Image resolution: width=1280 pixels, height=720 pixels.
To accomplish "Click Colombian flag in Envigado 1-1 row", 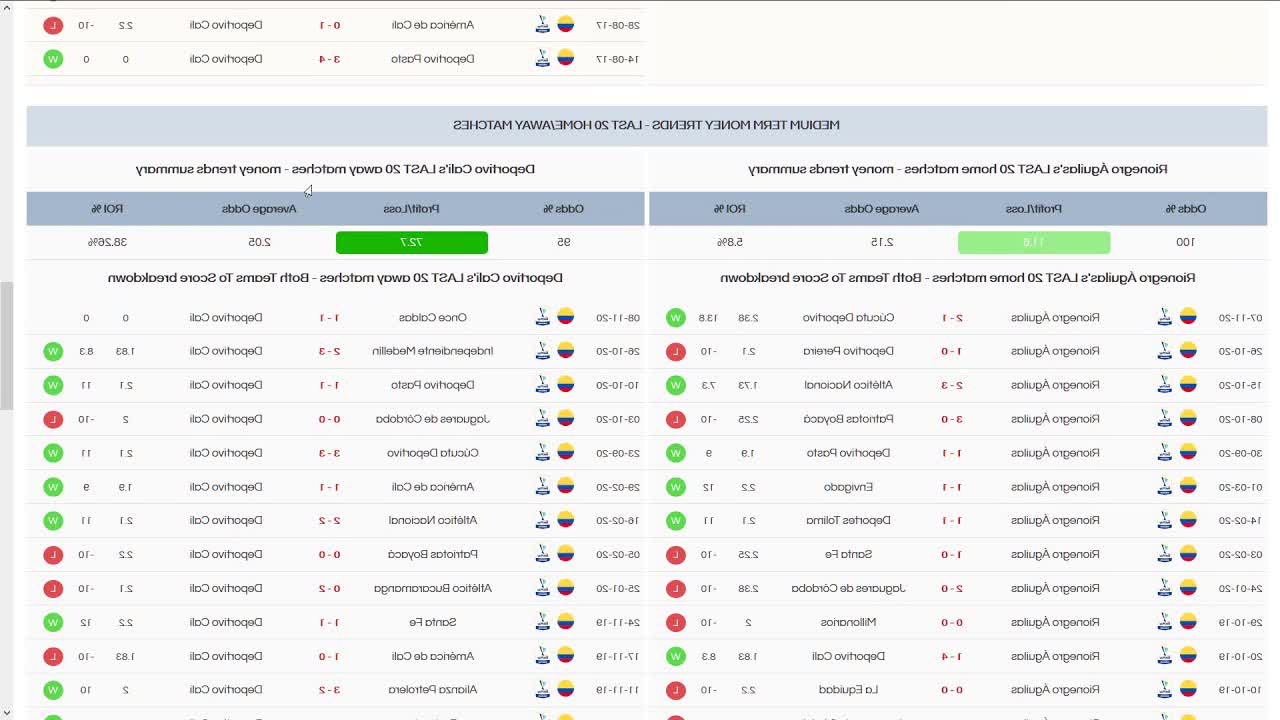I will tap(1188, 487).
